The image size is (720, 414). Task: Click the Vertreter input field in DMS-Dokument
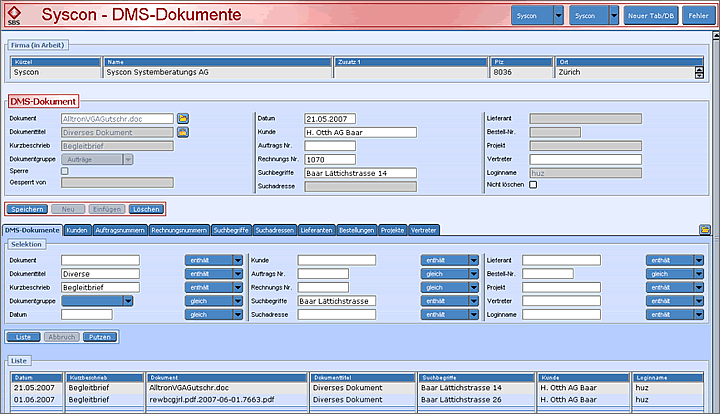click(585, 159)
